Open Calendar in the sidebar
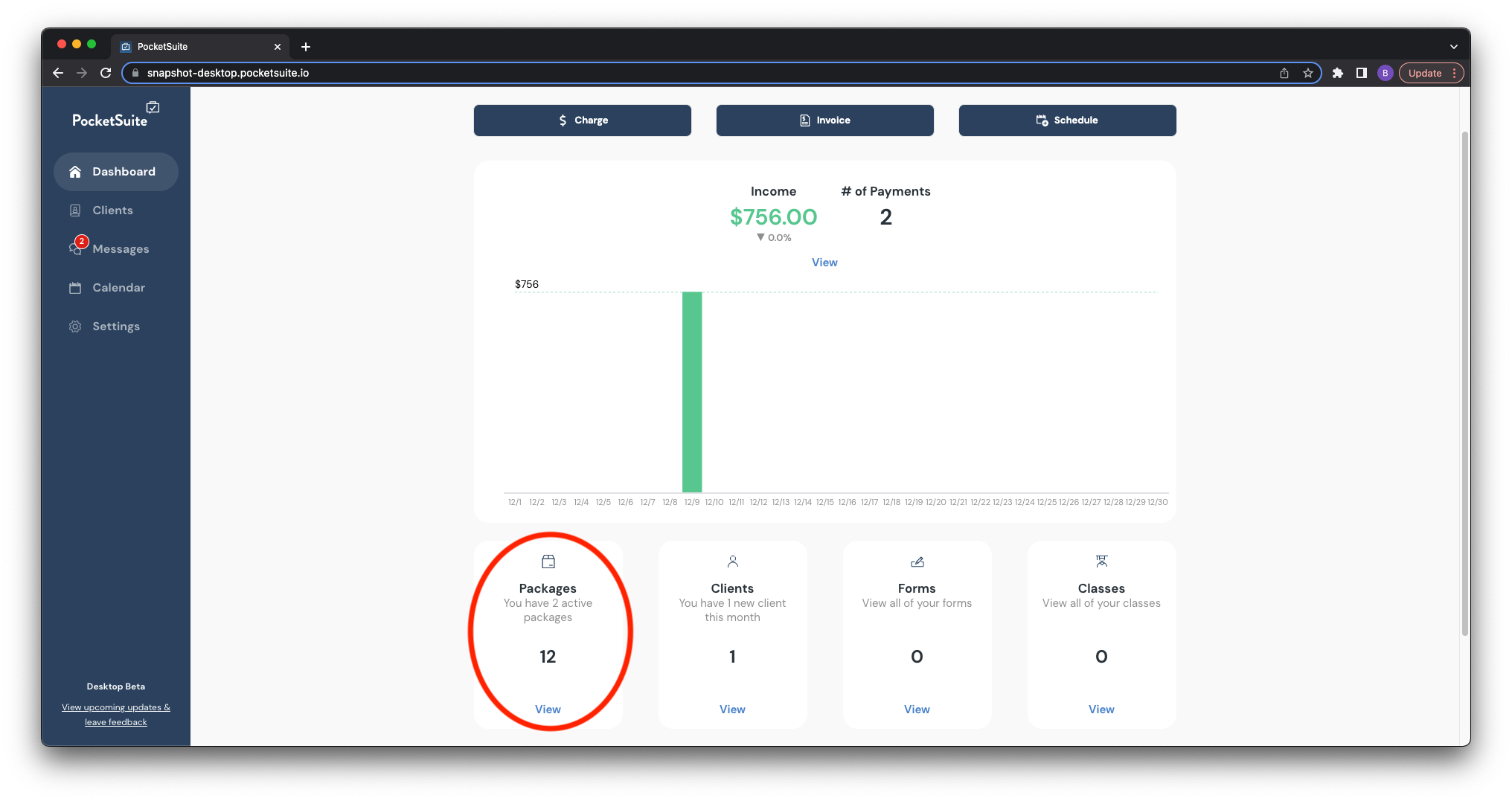Screen dimensions: 1512x801 point(116,288)
